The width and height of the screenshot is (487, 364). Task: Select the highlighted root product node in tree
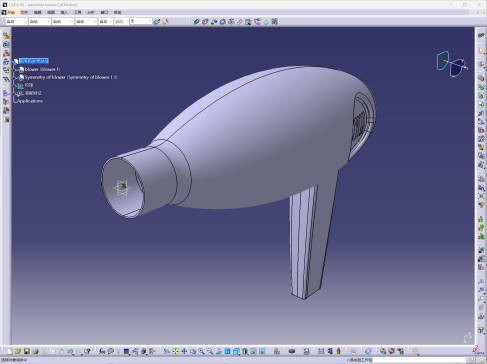[34, 61]
